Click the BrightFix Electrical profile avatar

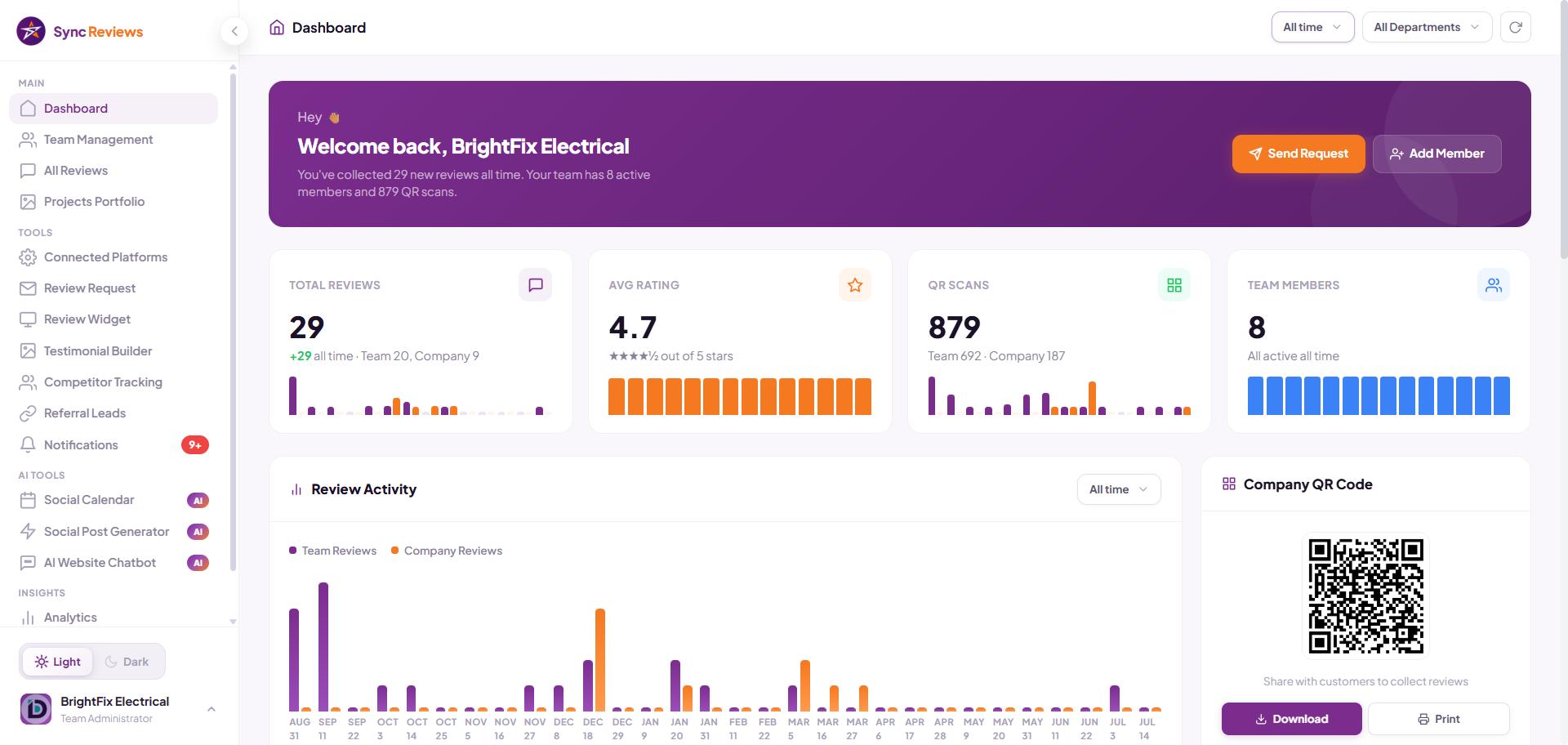click(36, 709)
